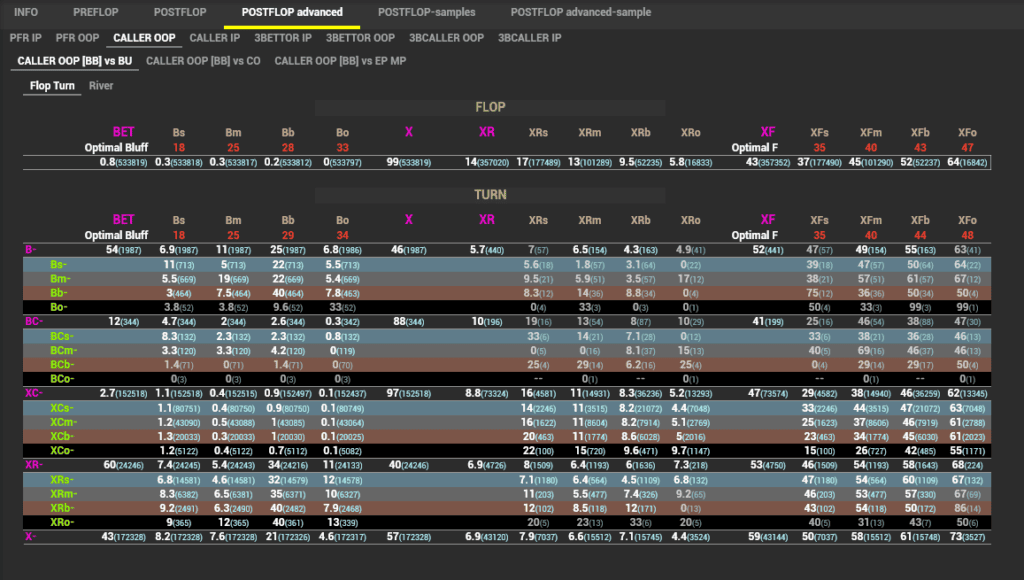The width and height of the screenshot is (1024, 580).
Task: Click the Bm- row label
Action: [60, 279]
